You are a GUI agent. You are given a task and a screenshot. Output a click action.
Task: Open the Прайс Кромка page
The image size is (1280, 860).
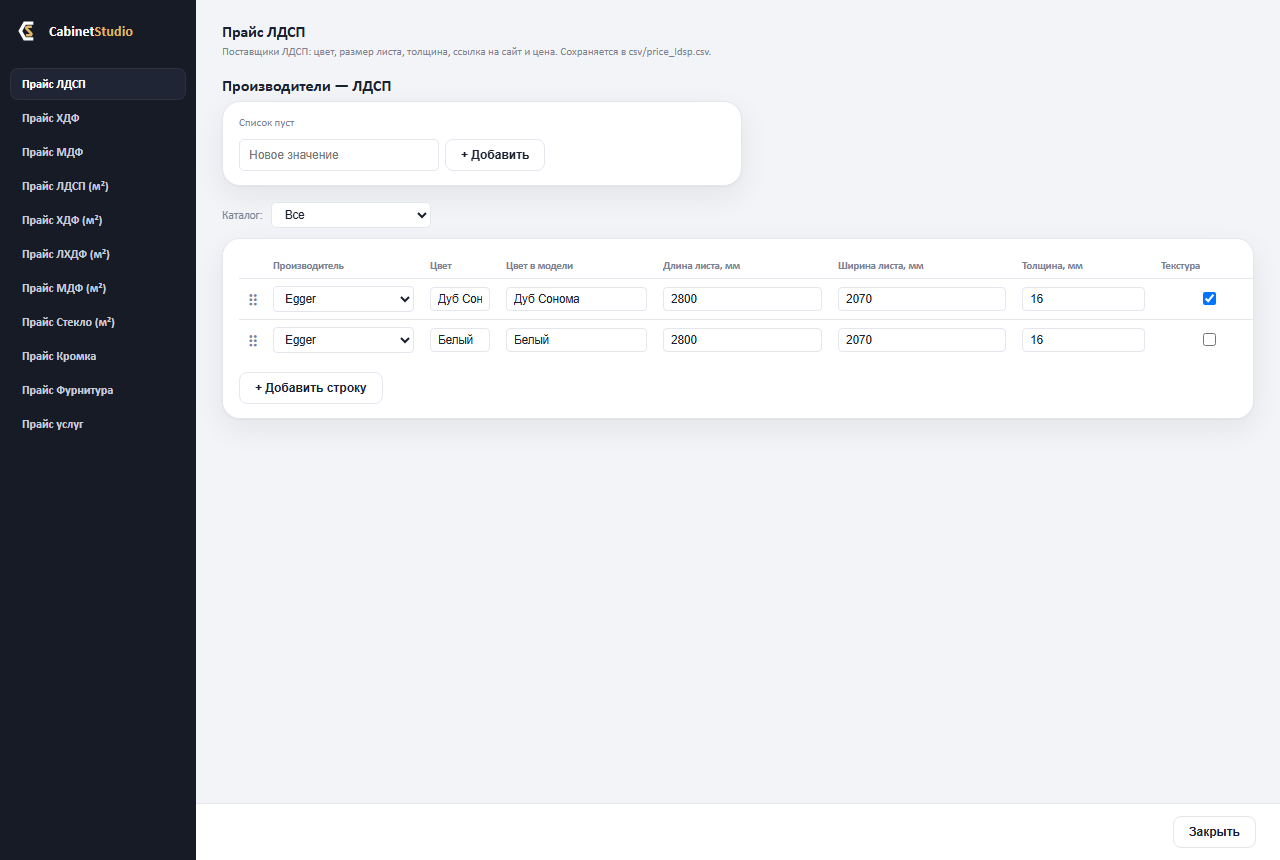click(x=98, y=356)
